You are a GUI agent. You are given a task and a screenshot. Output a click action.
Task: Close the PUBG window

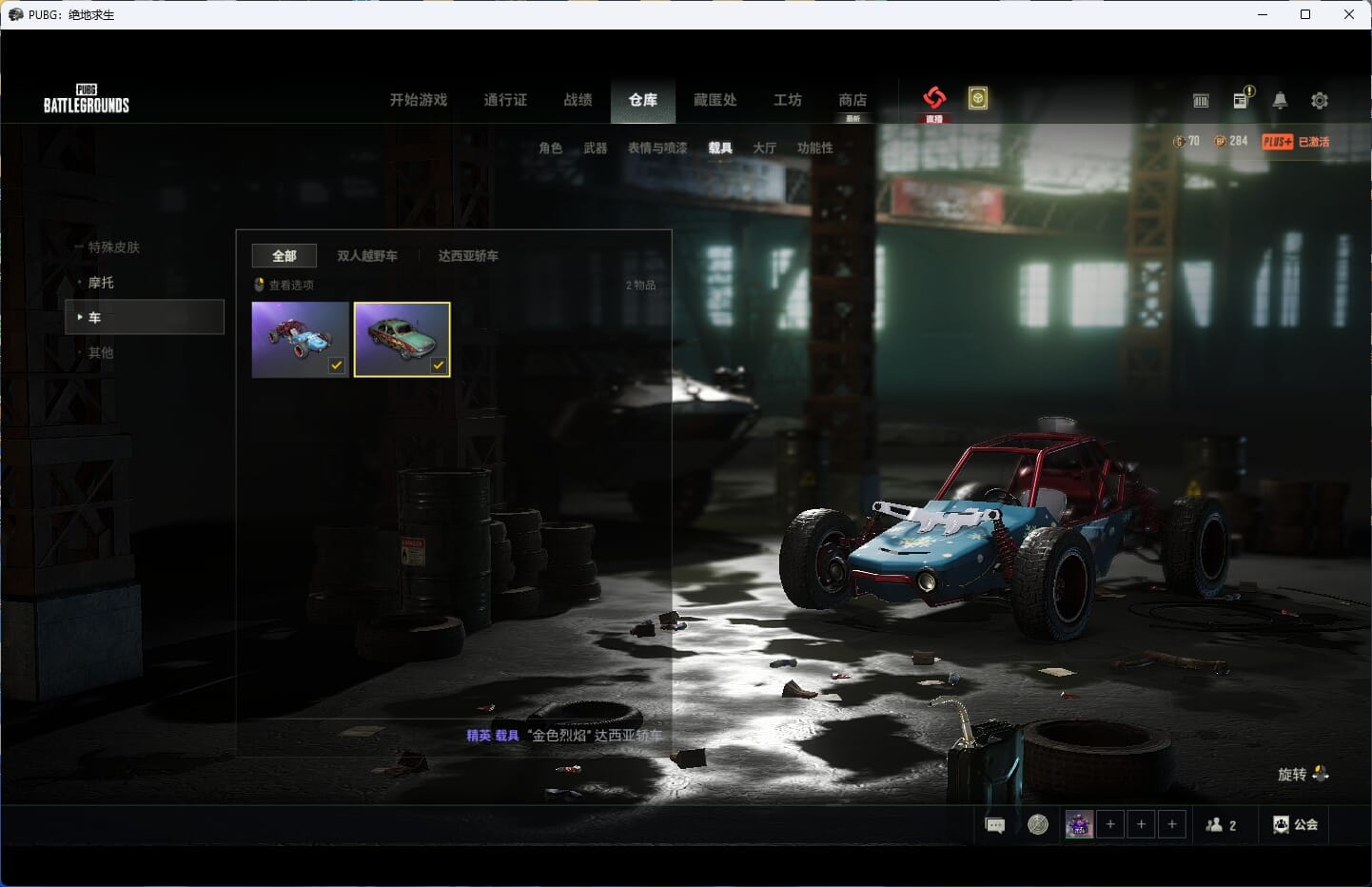pyautogui.click(x=1349, y=14)
